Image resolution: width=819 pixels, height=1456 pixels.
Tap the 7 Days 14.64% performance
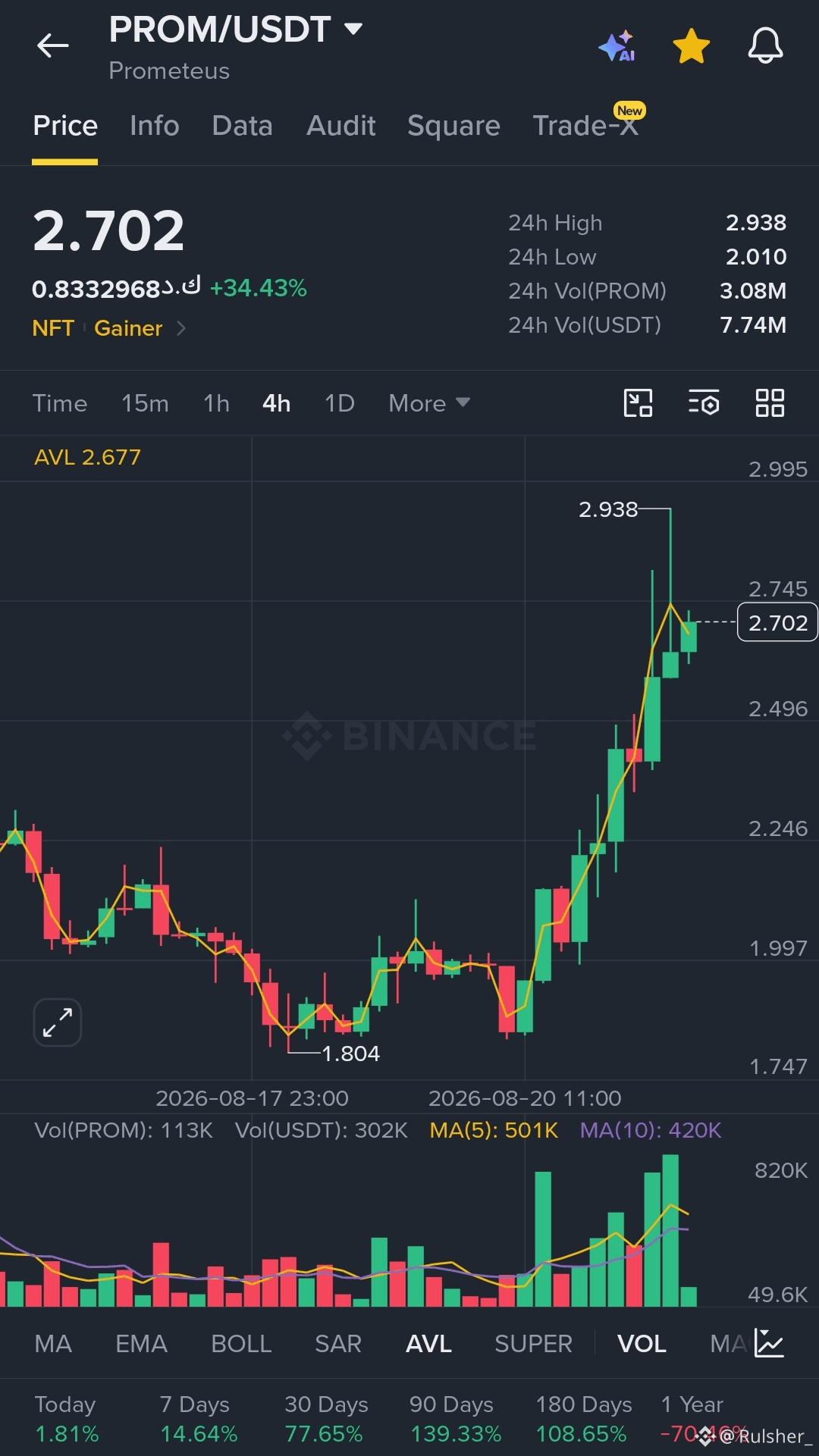point(198,1419)
